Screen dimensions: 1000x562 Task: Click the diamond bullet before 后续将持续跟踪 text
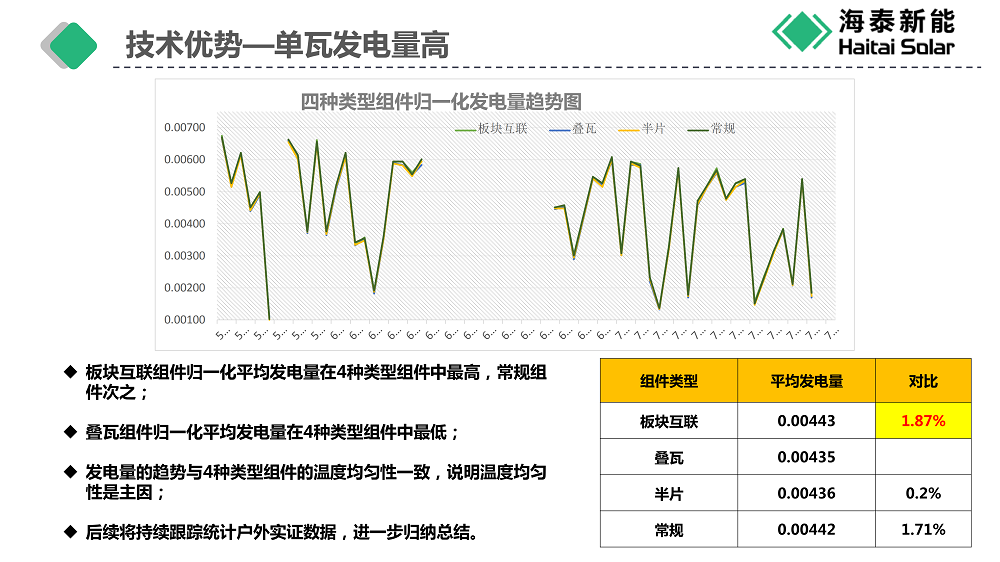(70, 531)
